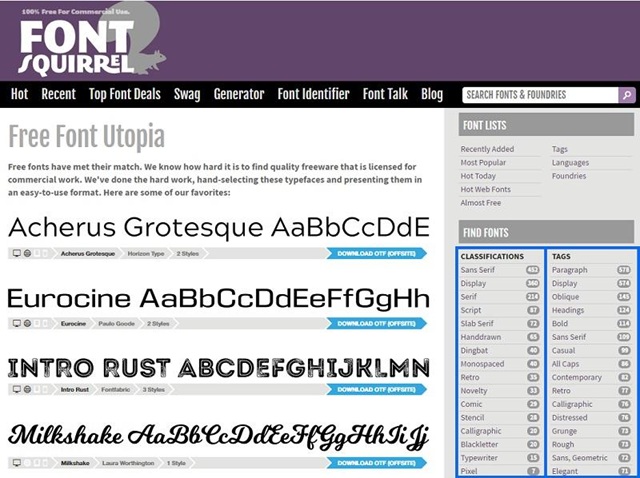The image size is (640, 478).
Task: Focus the Search Fonts & Foundries field
Action: point(538,96)
